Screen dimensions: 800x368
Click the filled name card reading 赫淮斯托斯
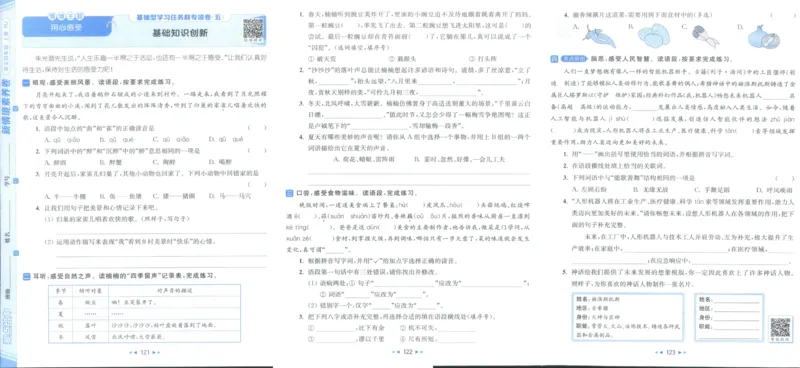pos(627,317)
